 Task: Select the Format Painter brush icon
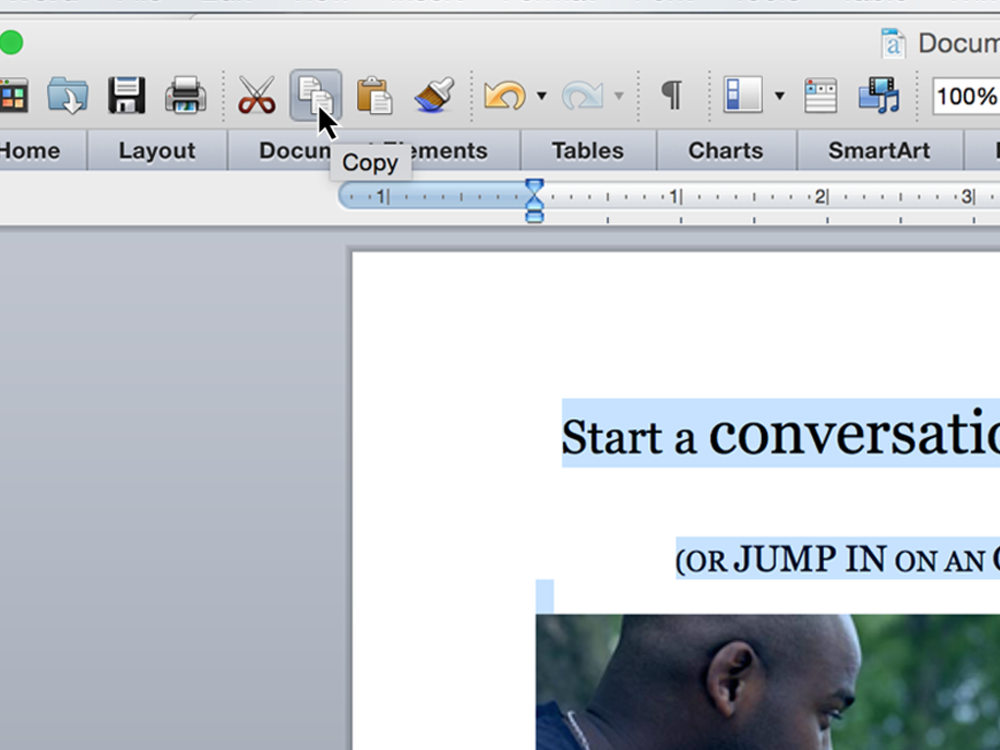(434, 96)
